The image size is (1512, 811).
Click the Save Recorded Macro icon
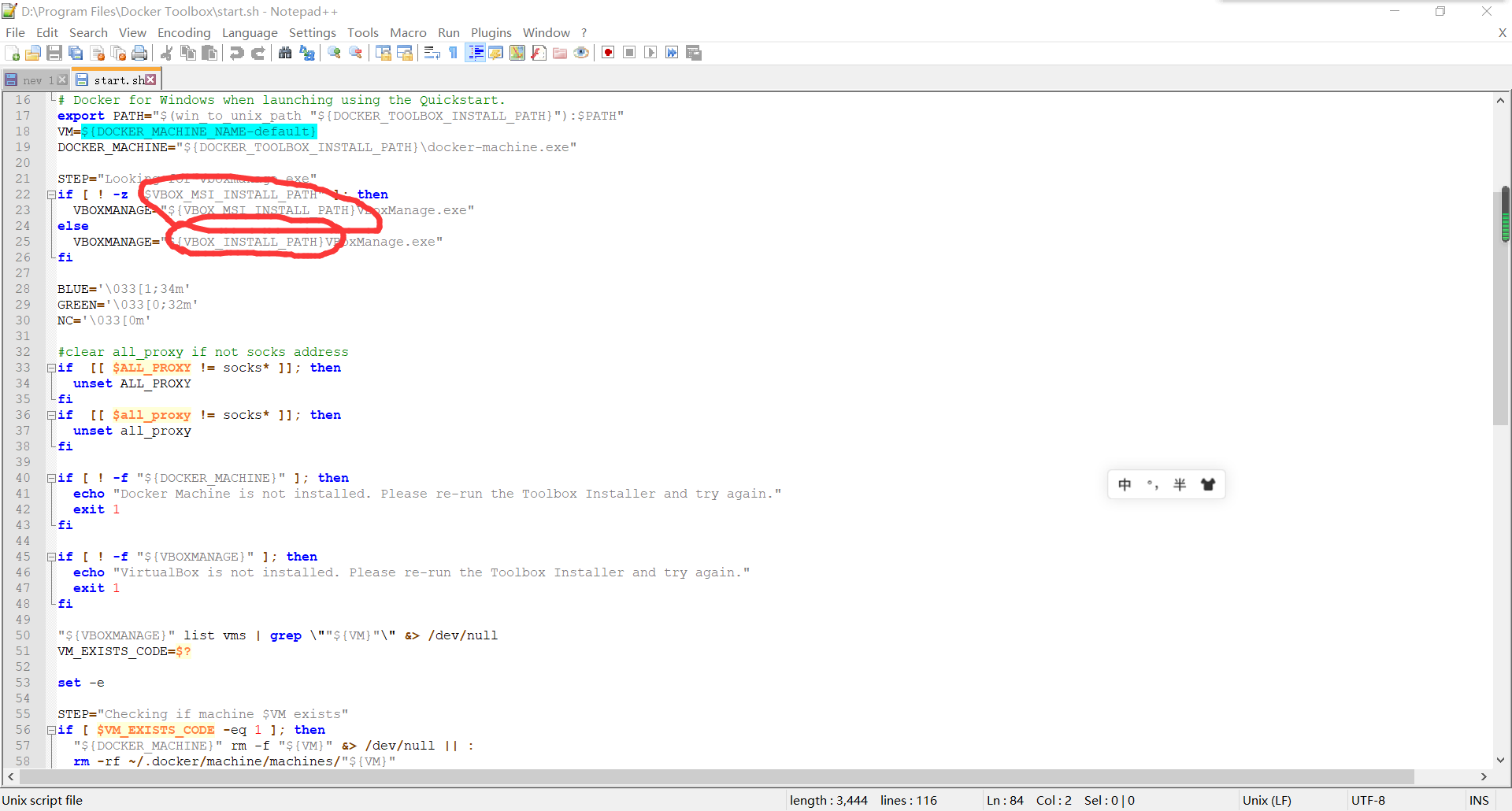coord(694,53)
